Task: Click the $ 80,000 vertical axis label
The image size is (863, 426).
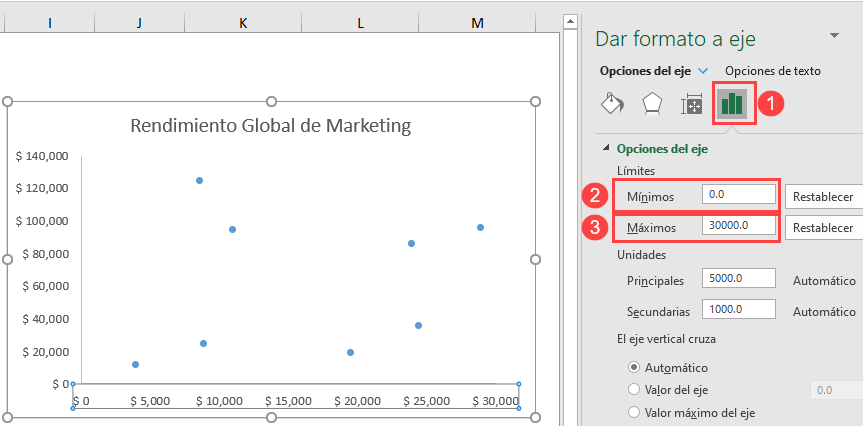Action: coord(45,254)
